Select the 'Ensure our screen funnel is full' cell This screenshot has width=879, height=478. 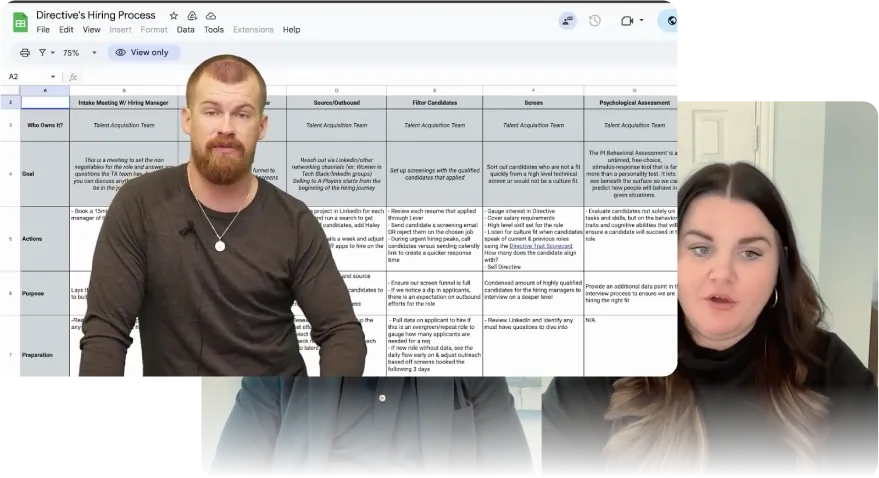[x=434, y=293]
